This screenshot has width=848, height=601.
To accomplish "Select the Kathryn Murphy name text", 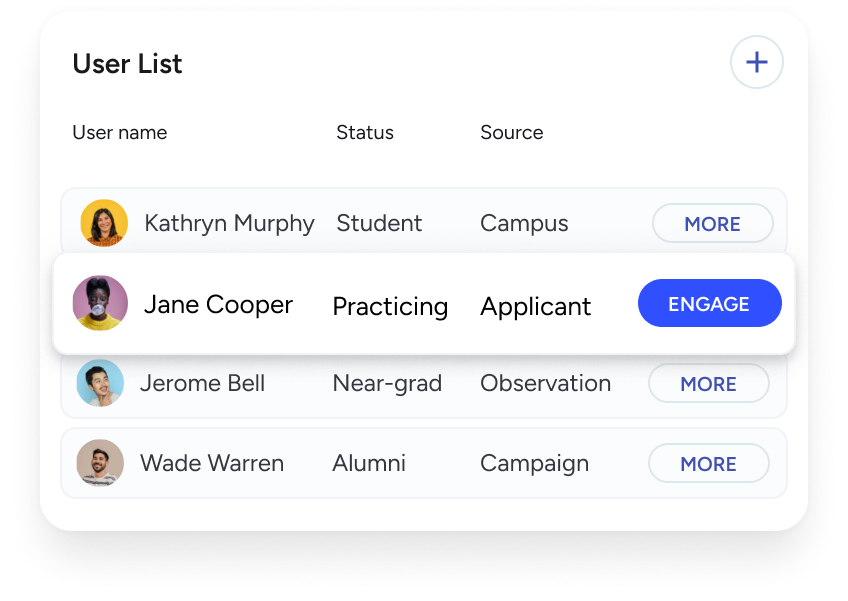I will (x=229, y=224).
